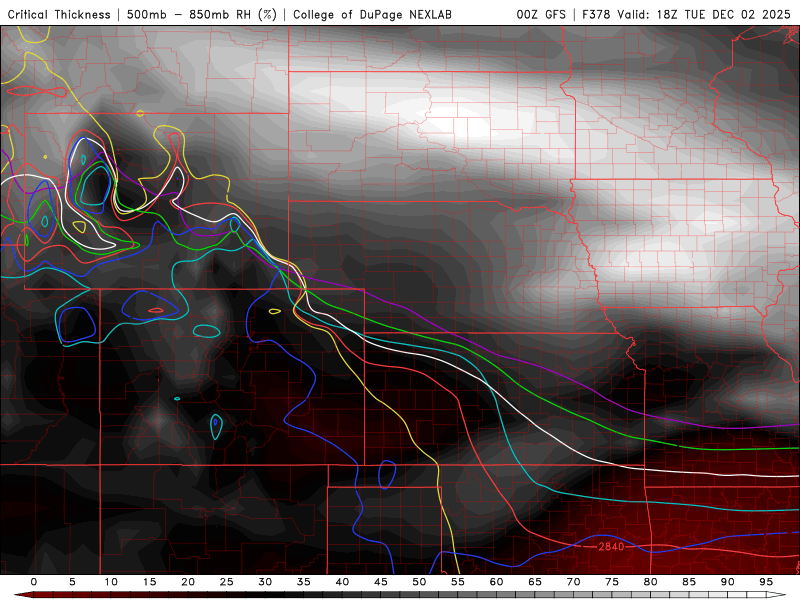This screenshot has width=800, height=600.
Task: Click the '45' value on the color bar scale
Action: pyautogui.click(x=381, y=582)
